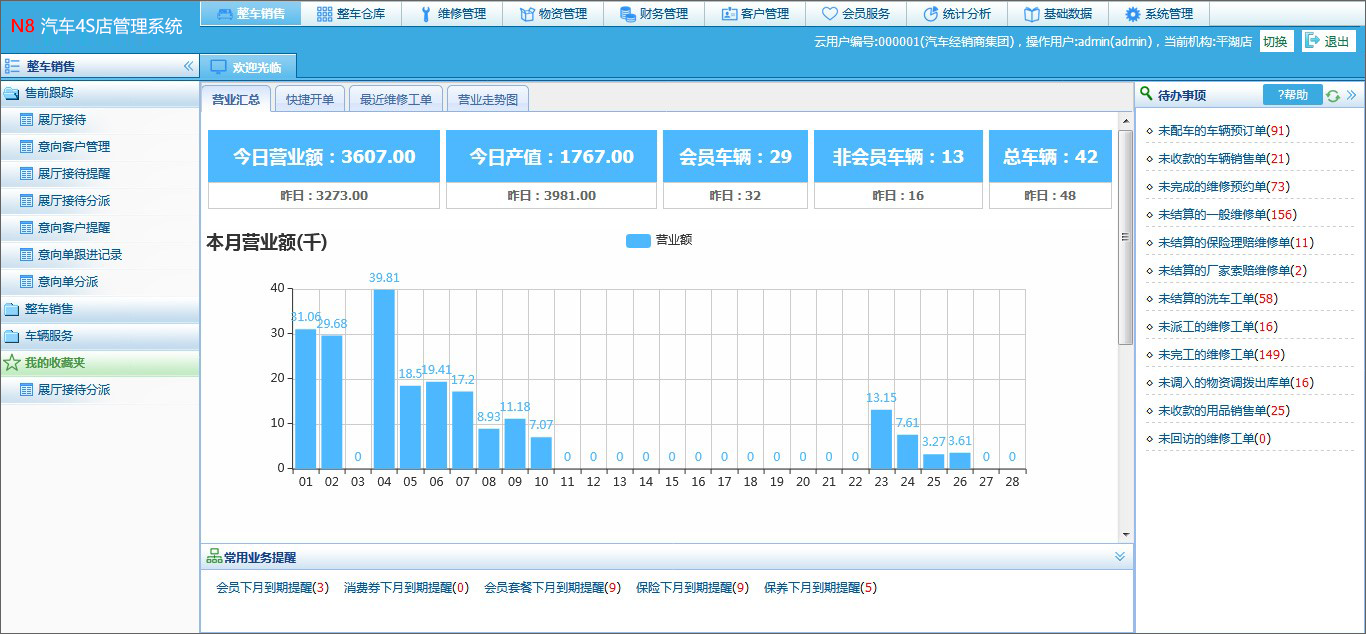The height and width of the screenshot is (634, 1366).
Task: Click the book icon beside 基础数据
Action: [1032, 14]
